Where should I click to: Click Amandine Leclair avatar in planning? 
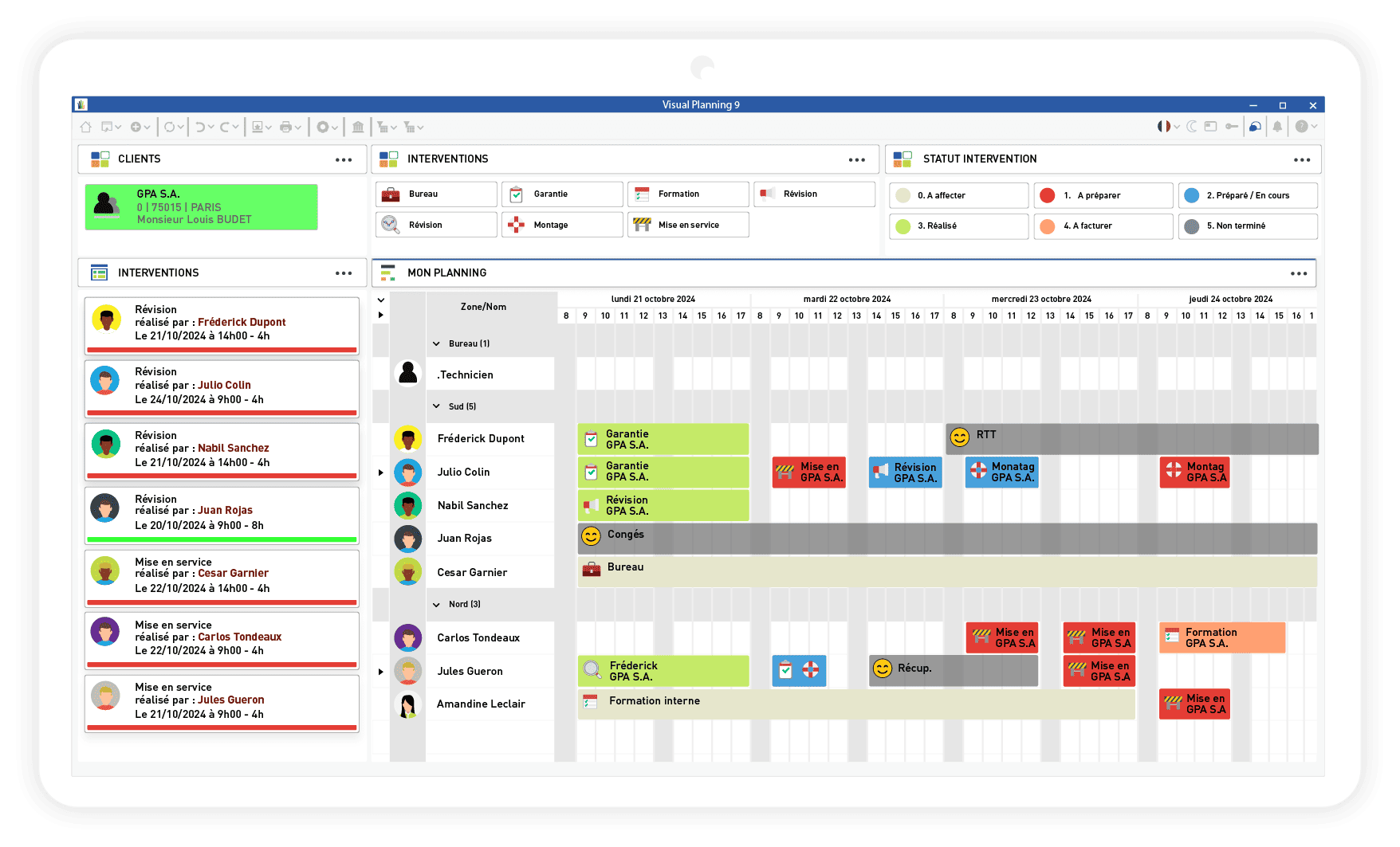[408, 704]
